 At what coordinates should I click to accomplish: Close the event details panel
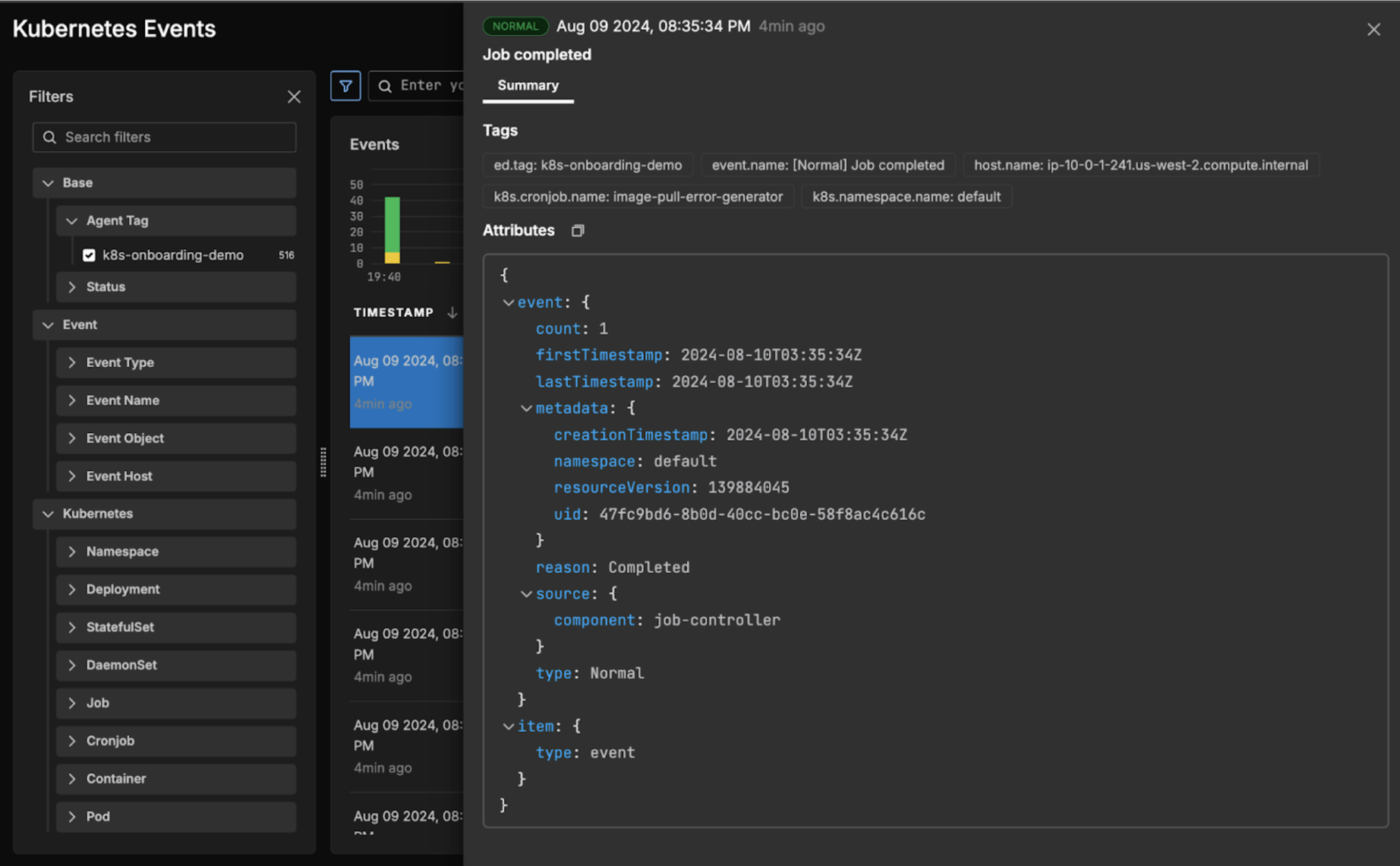(x=1373, y=29)
